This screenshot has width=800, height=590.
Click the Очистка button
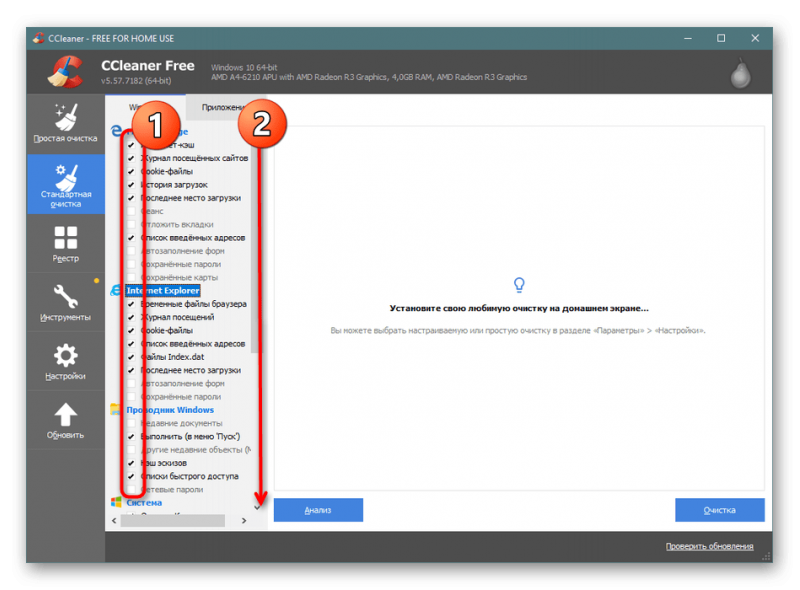(719, 510)
